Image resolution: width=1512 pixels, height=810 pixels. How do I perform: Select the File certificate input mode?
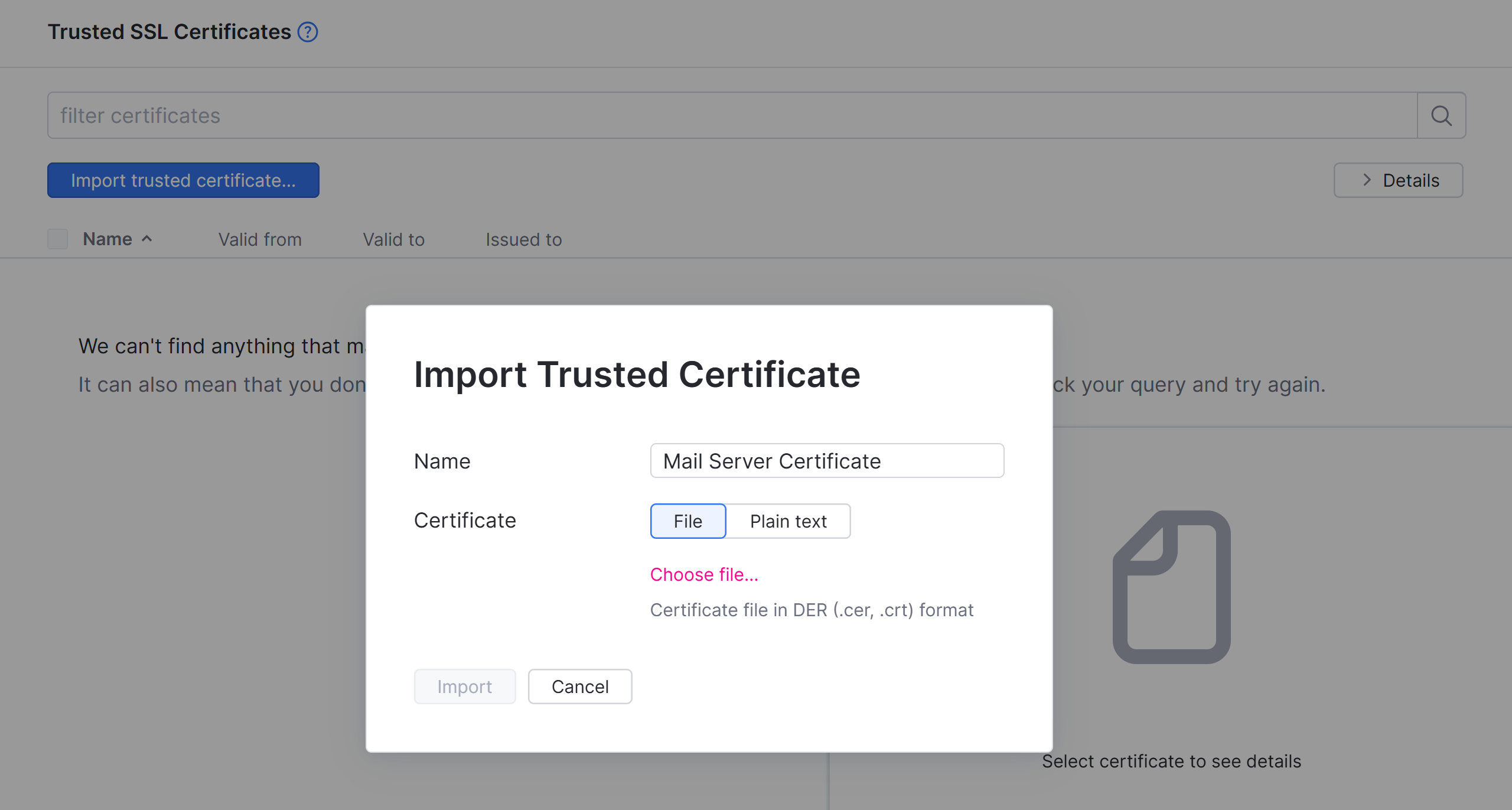coord(687,521)
